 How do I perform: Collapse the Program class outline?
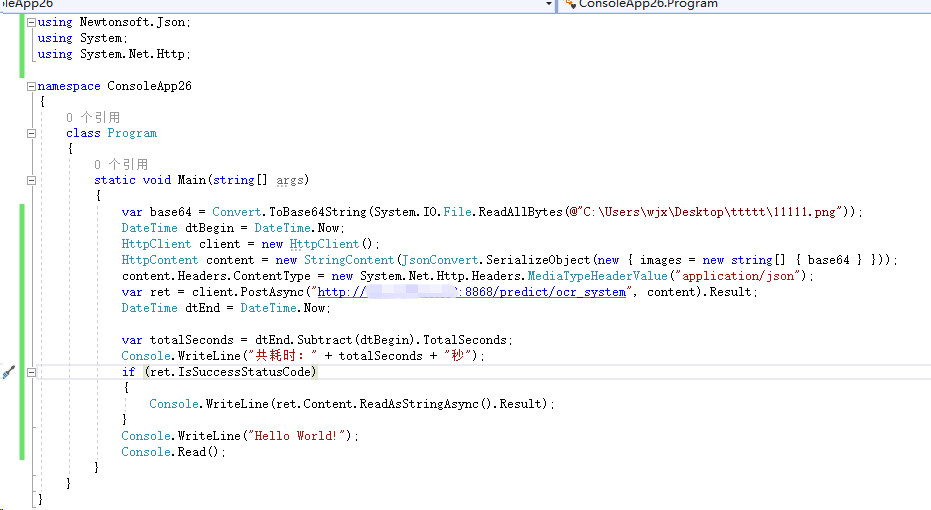coord(31,133)
